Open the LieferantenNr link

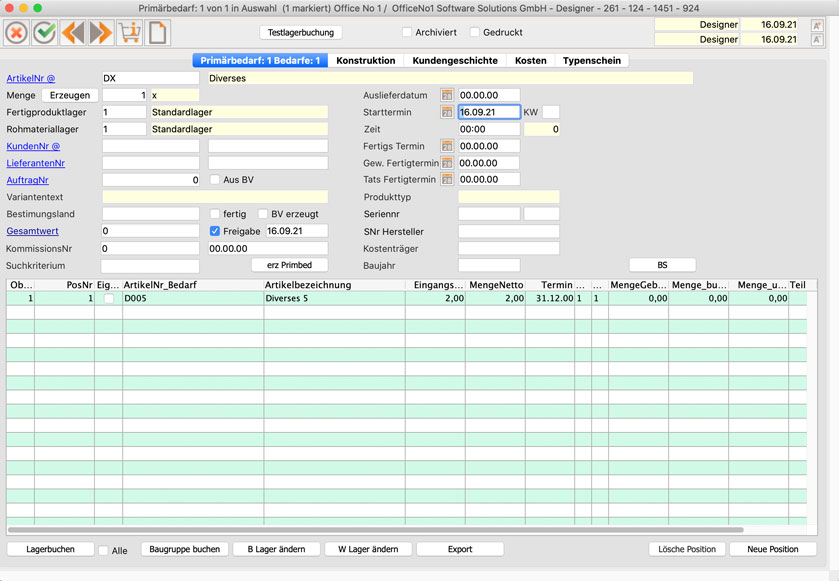click(x=35, y=163)
